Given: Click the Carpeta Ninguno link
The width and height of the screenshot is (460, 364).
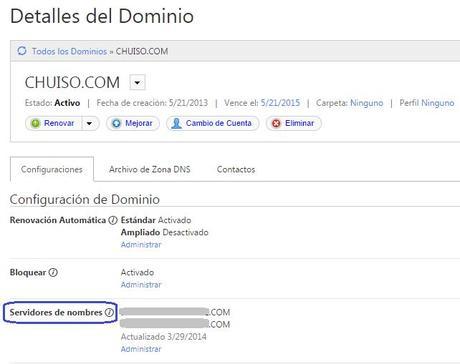Looking at the screenshot, I should point(366,103).
